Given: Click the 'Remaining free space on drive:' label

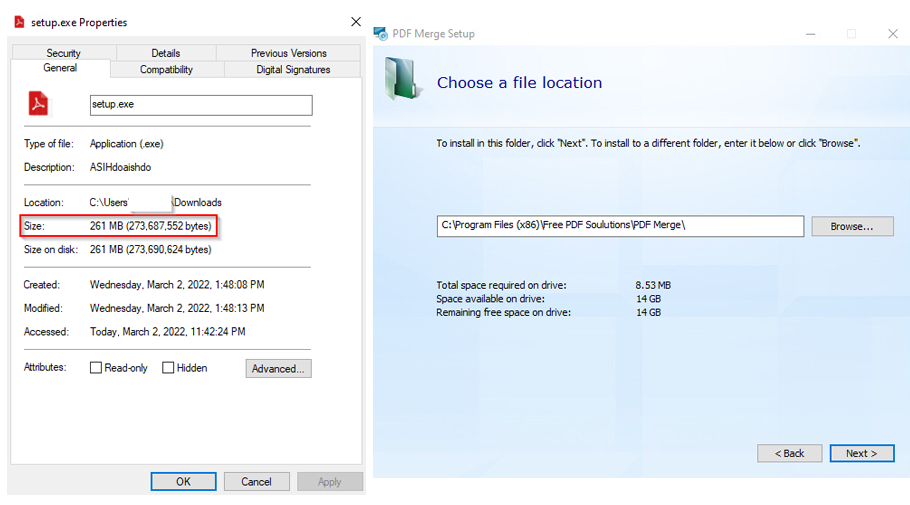Looking at the screenshot, I should pyautogui.click(x=504, y=312).
